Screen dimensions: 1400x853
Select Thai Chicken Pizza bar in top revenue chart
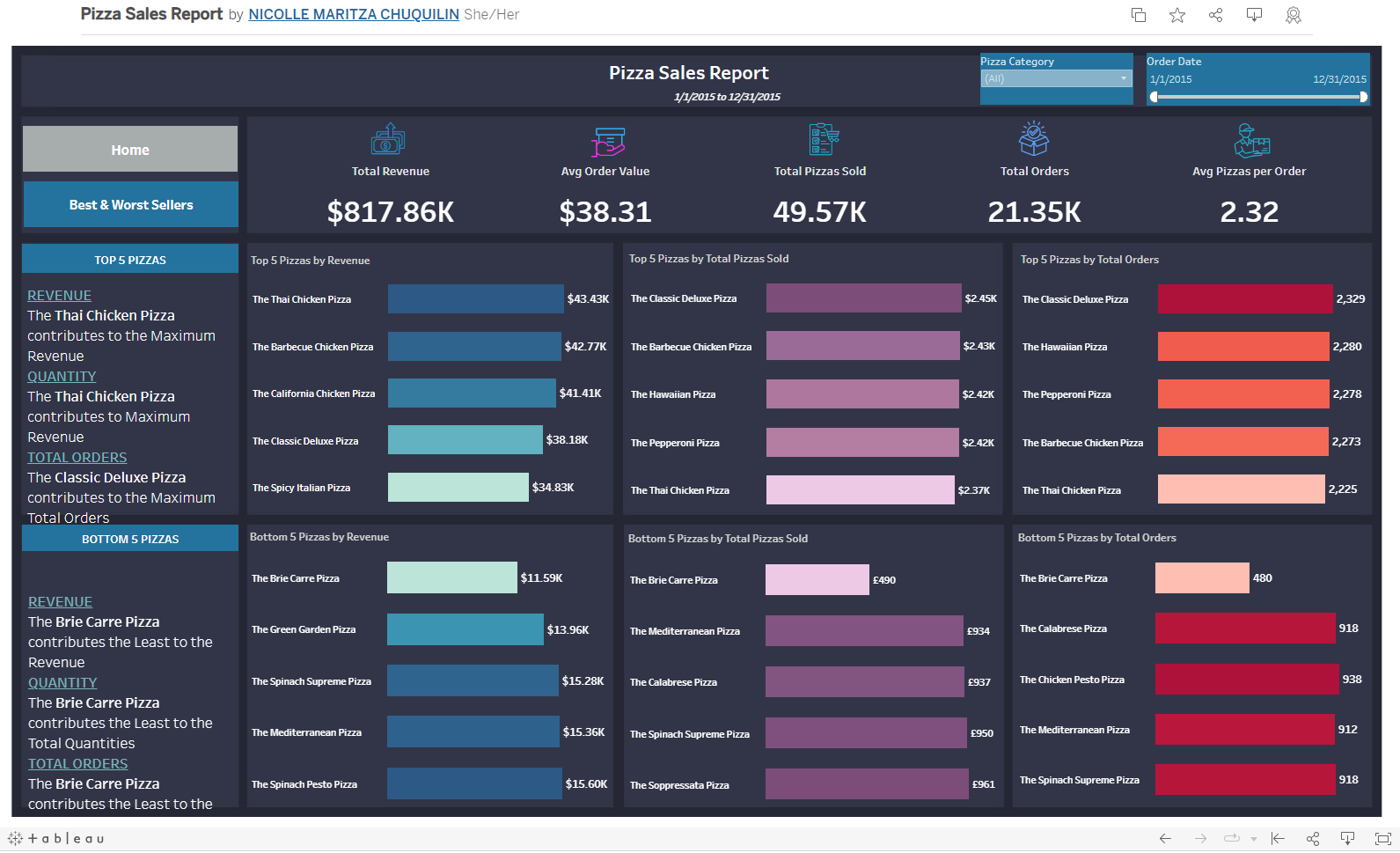point(475,299)
